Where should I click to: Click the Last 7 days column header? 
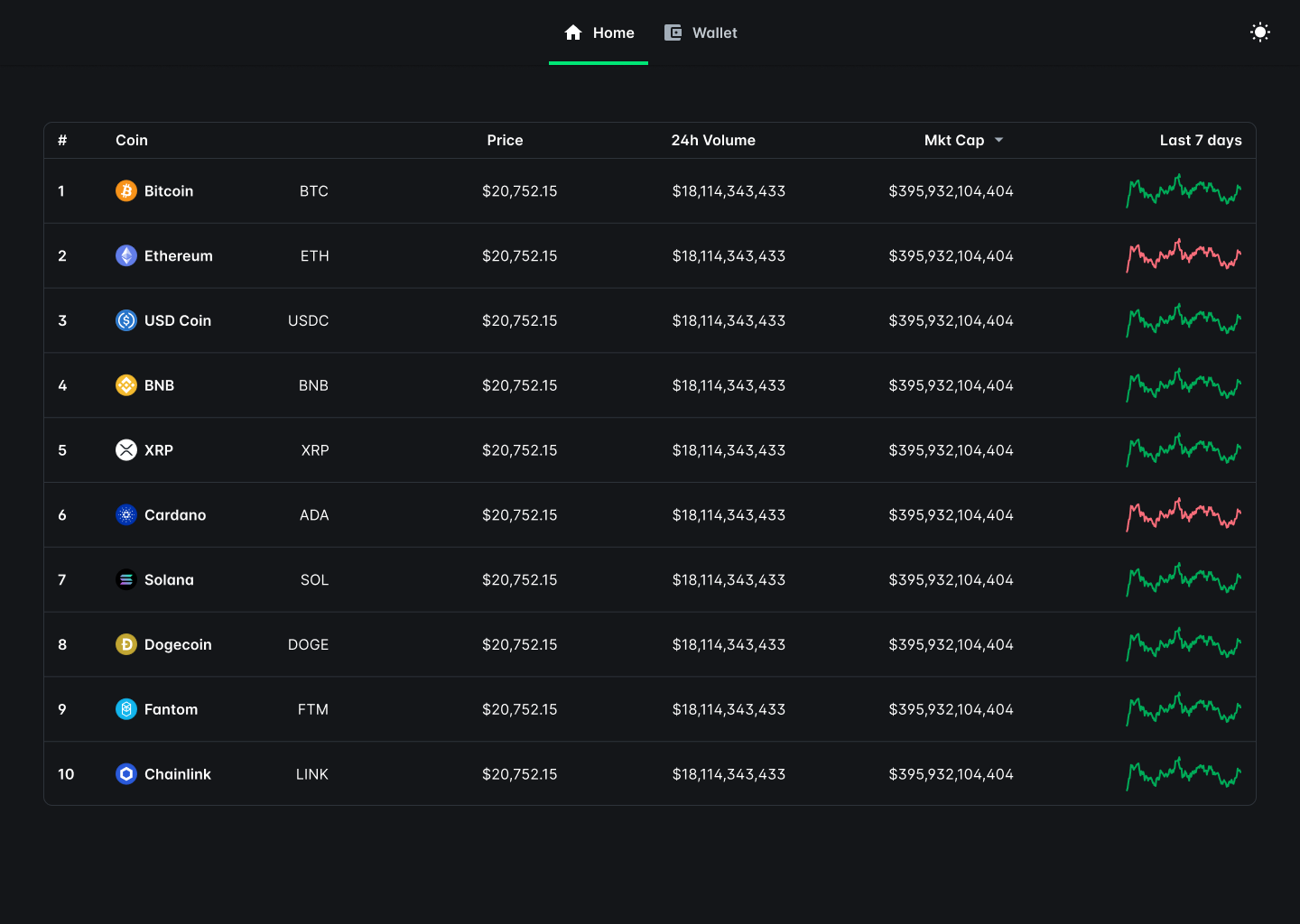point(1201,140)
